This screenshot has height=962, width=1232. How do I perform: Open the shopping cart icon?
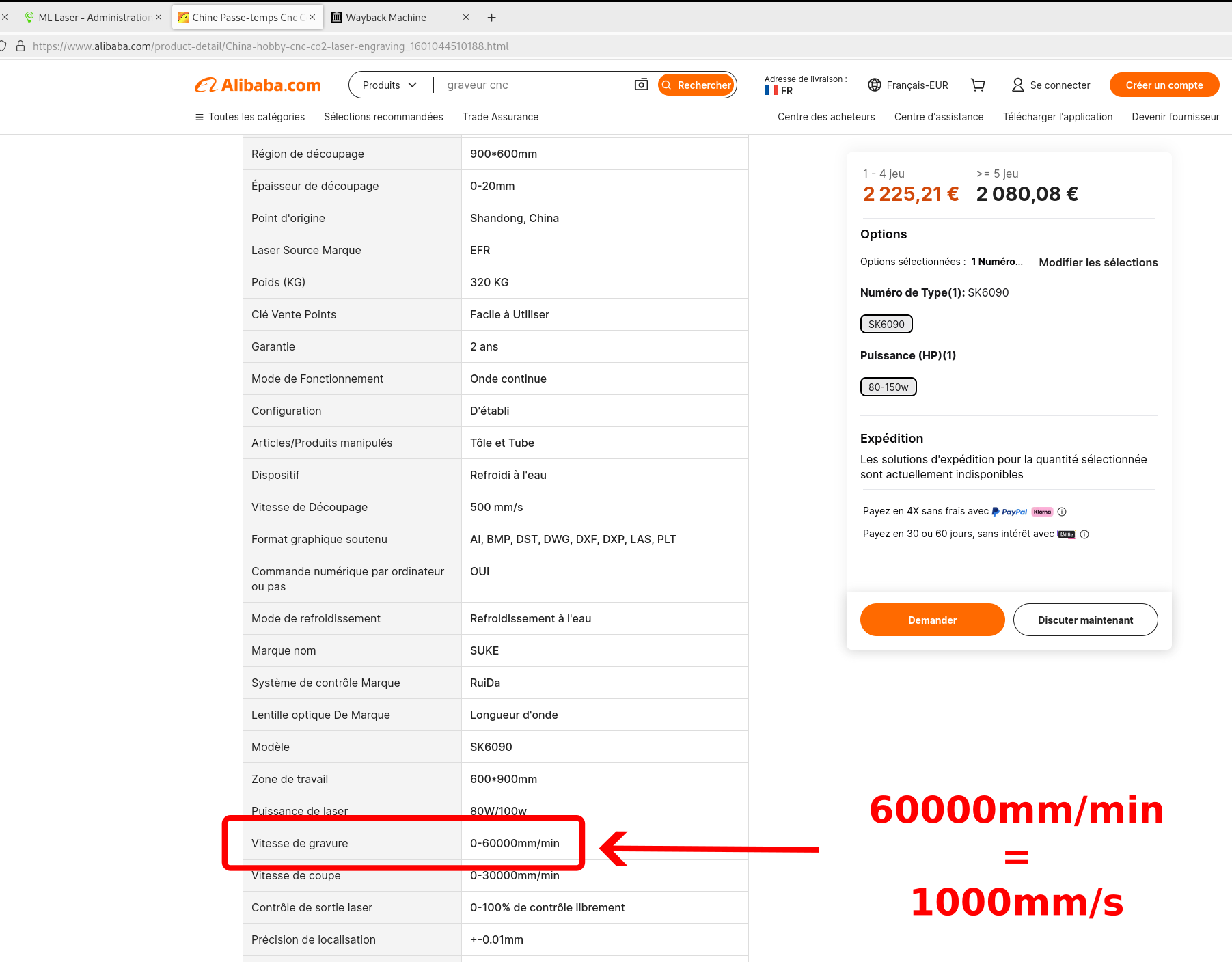pos(978,85)
